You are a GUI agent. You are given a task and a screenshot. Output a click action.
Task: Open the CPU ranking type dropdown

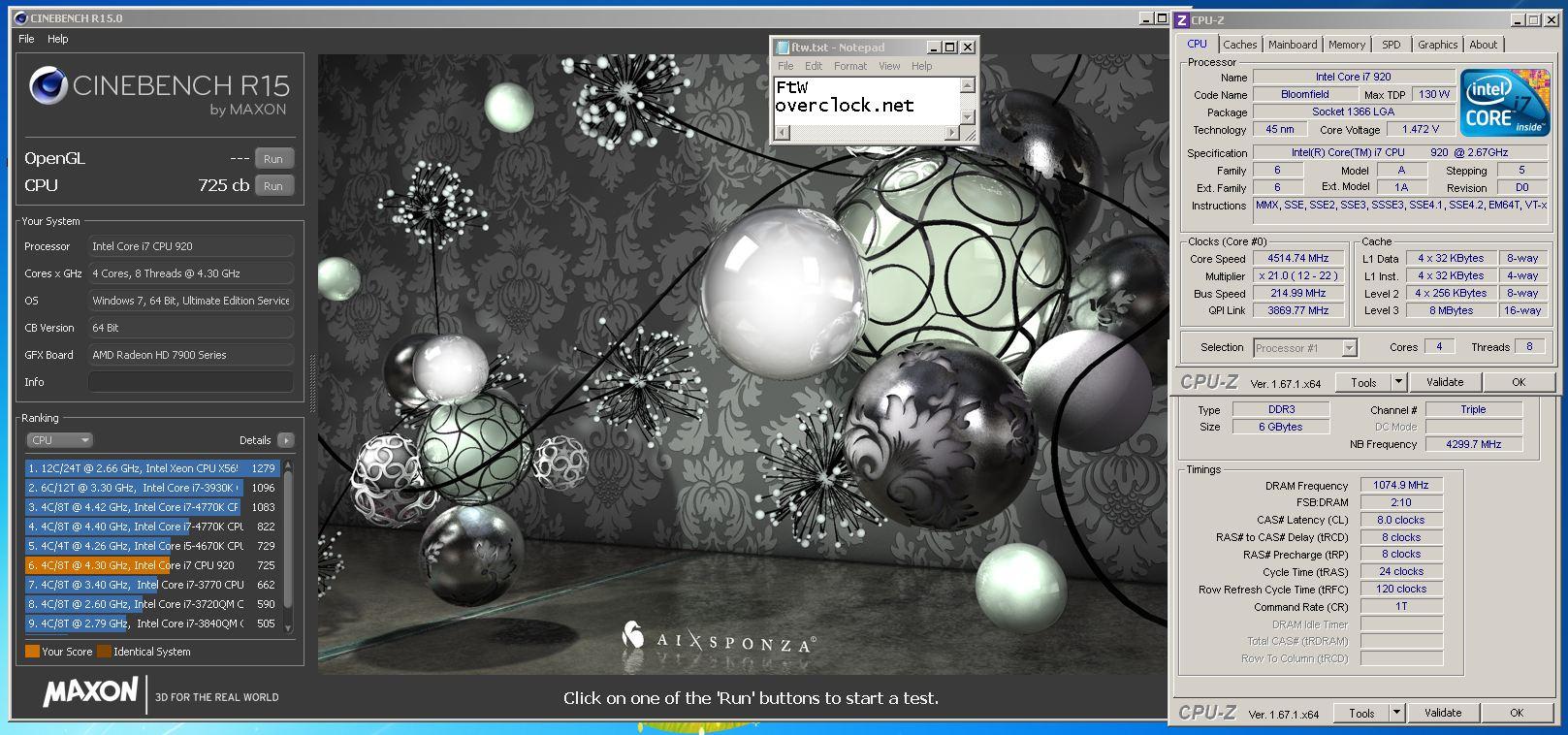pyautogui.click(x=59, y=440)
